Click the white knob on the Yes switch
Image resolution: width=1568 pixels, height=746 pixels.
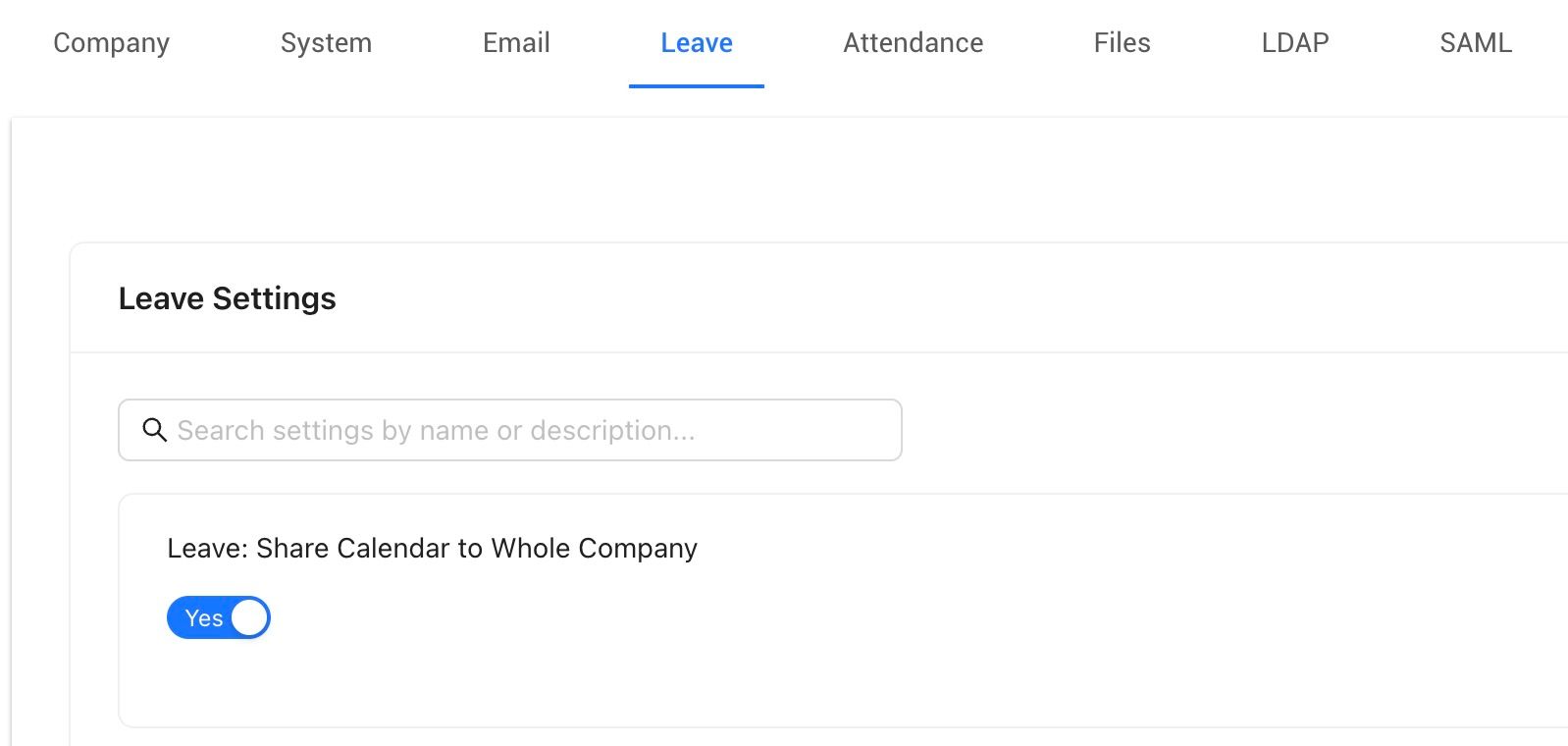click(x=249, y=618)
